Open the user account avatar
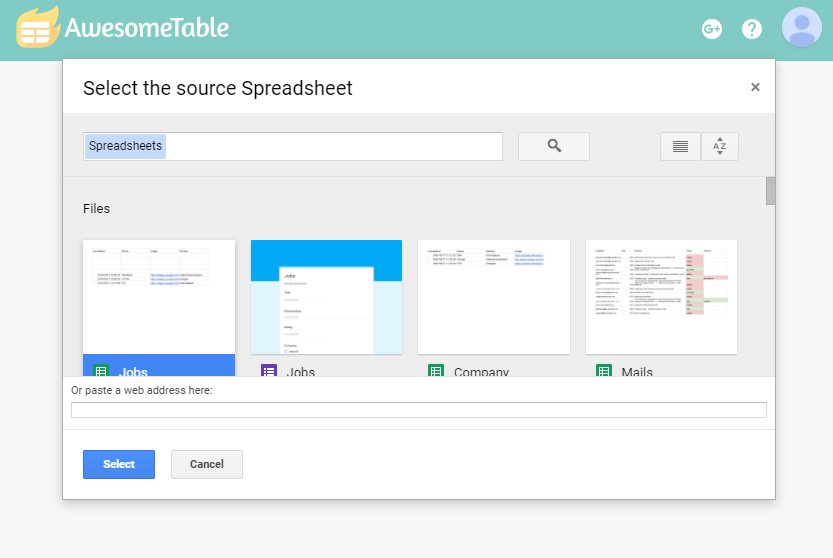Image resolution: width=833 pixels, height=558 pixels. click(x=802, y=27)
